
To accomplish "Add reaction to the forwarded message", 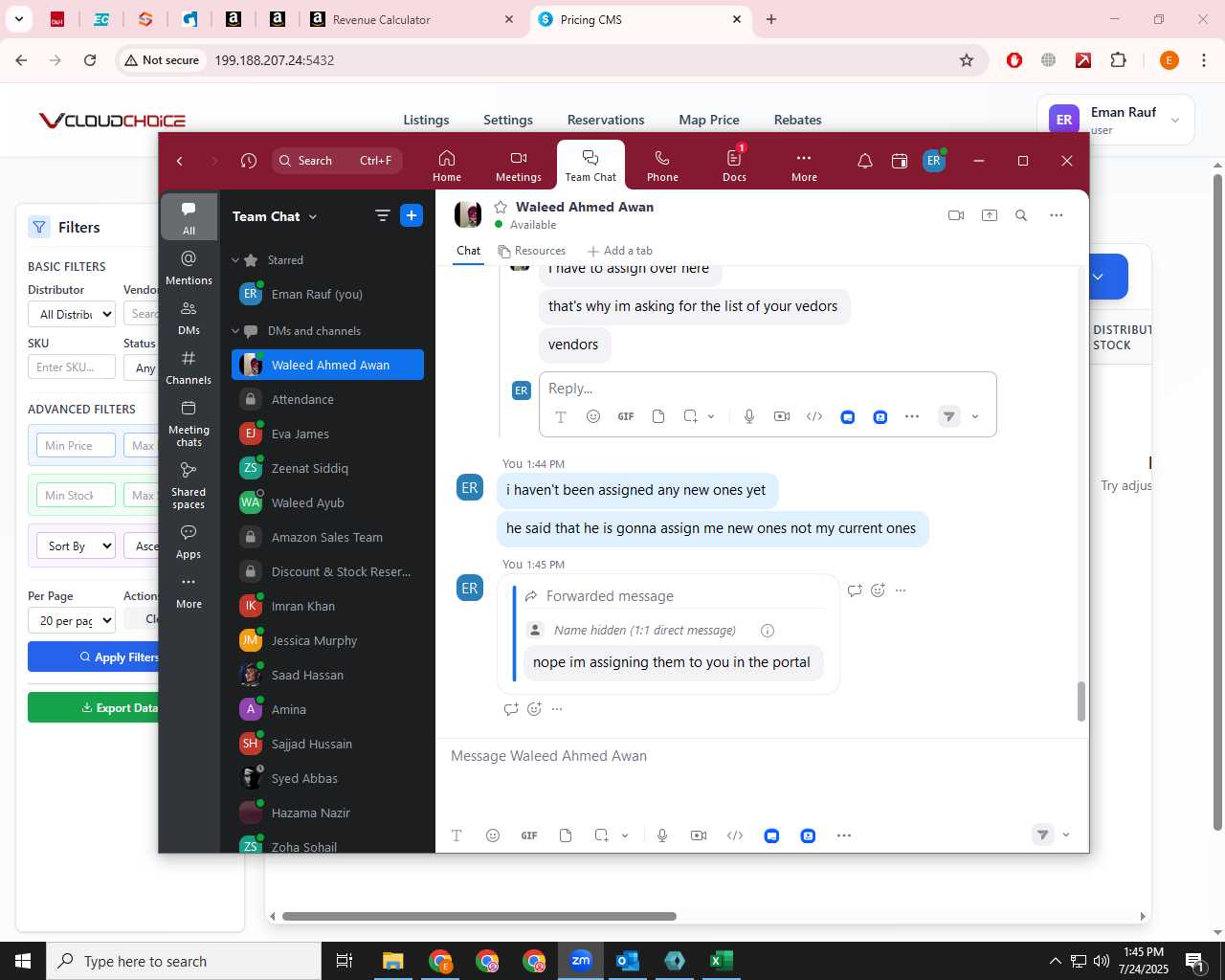I will click(x=878, y=590).
